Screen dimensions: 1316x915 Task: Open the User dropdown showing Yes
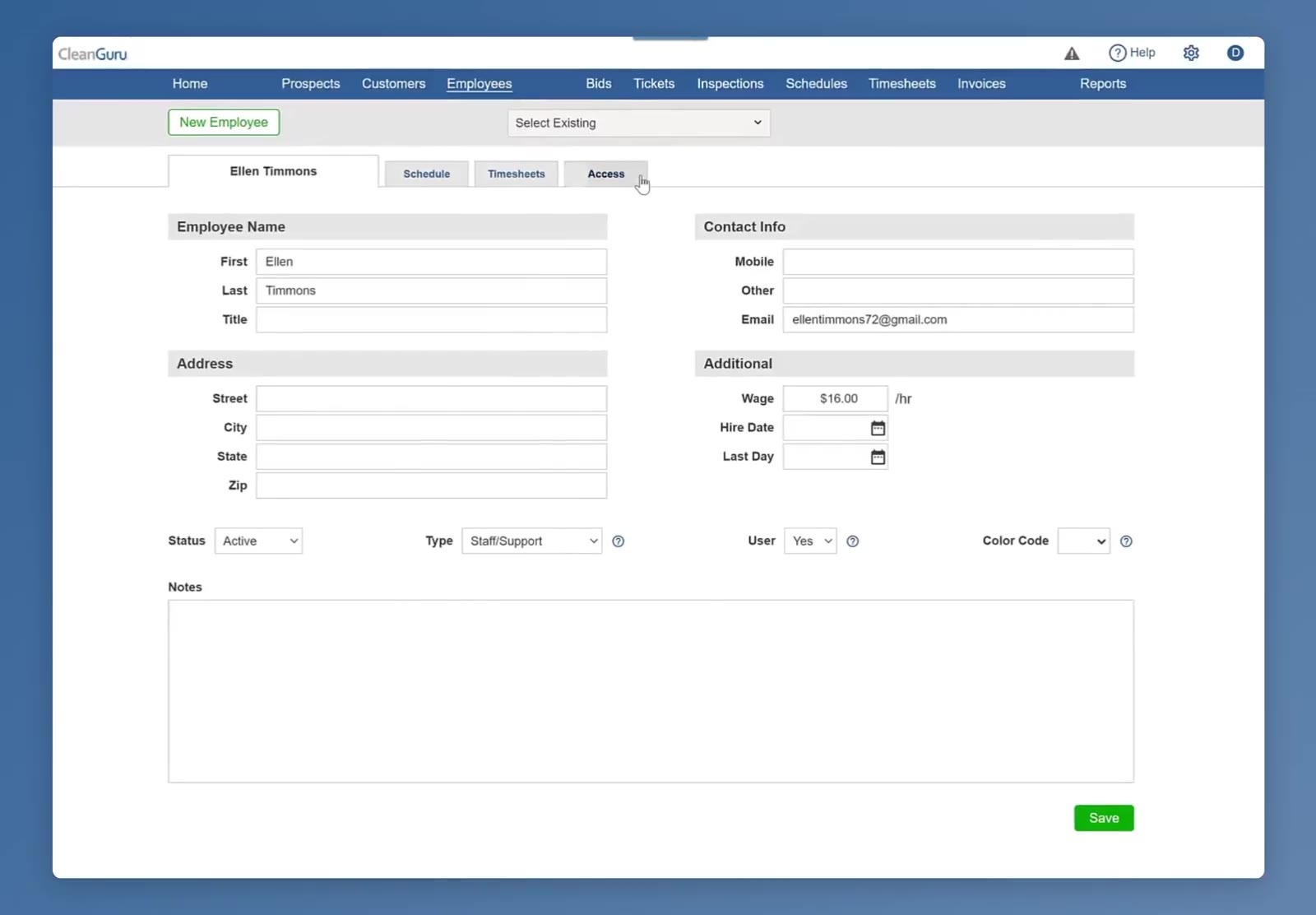pyautogui.click(x=810, y=541)
